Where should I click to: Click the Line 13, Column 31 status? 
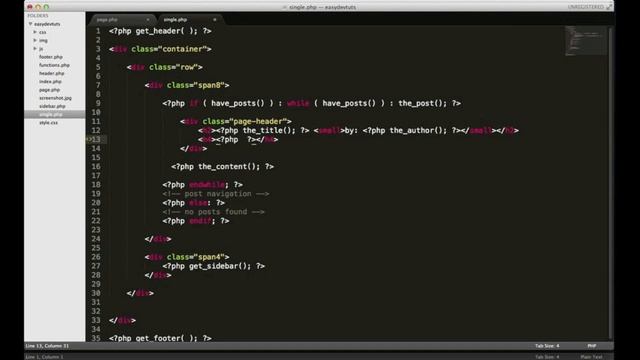(x=47, y=346)
